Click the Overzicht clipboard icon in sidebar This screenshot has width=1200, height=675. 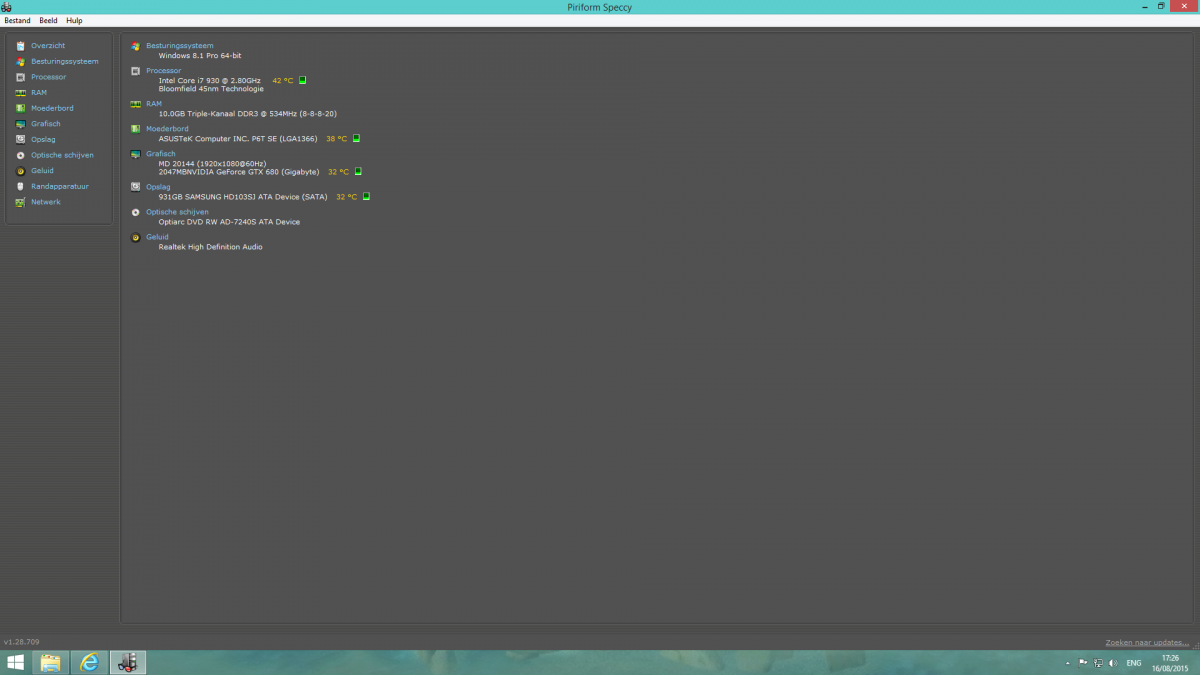(20, 46)
